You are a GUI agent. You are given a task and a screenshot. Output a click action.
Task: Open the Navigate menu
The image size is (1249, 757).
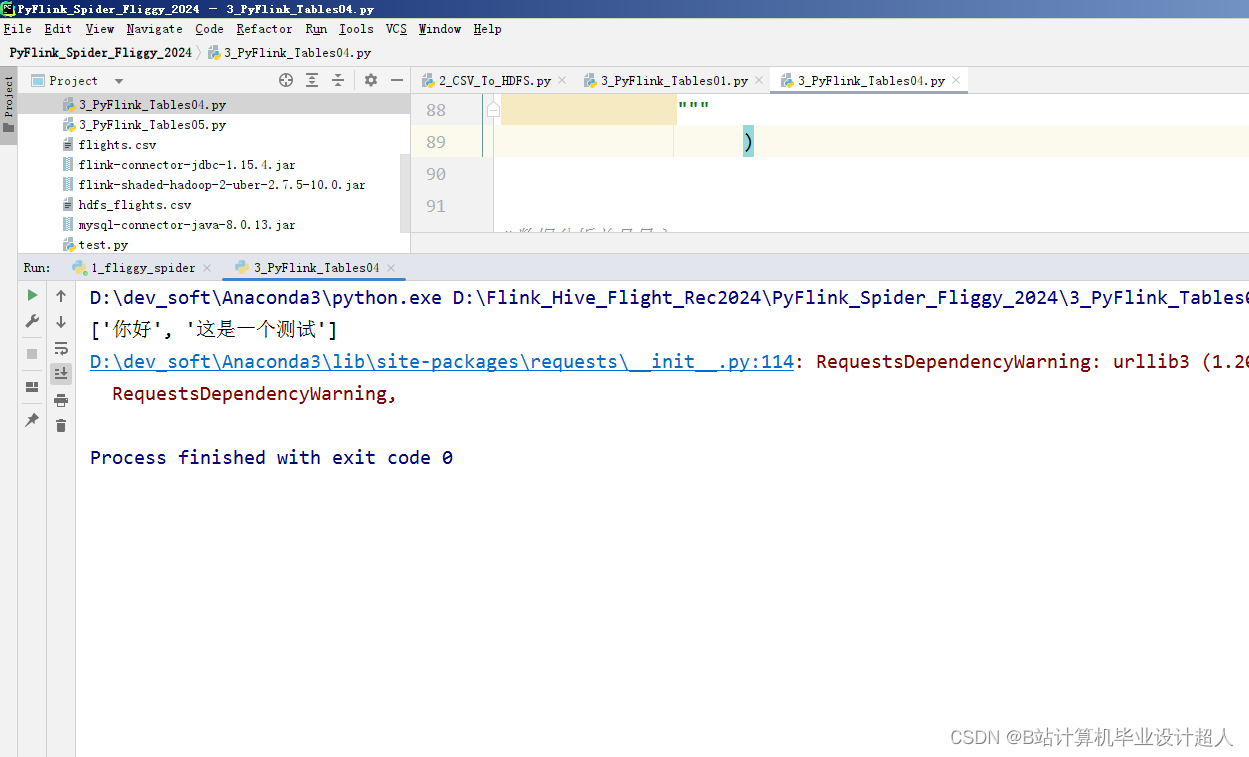(155, 29)
